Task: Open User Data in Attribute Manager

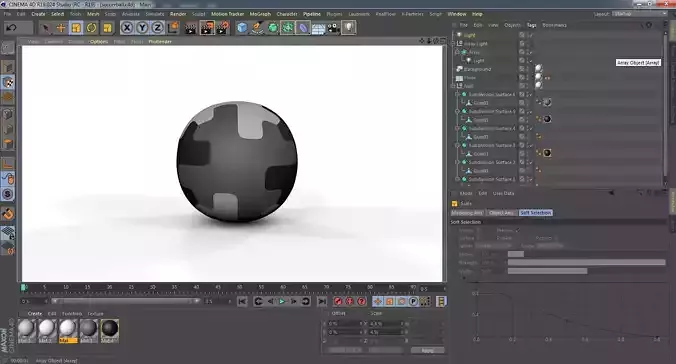Action: pyautogui.click(x=504, y=193)
